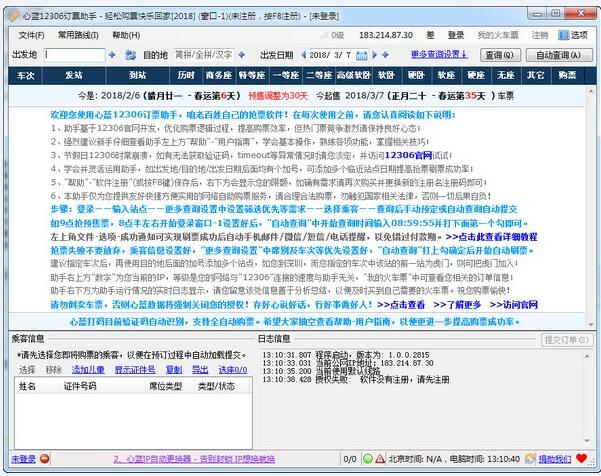Click the IP address 183.214.87.30
The height and width of the screenshot is (476, 601).
point(386,35)
